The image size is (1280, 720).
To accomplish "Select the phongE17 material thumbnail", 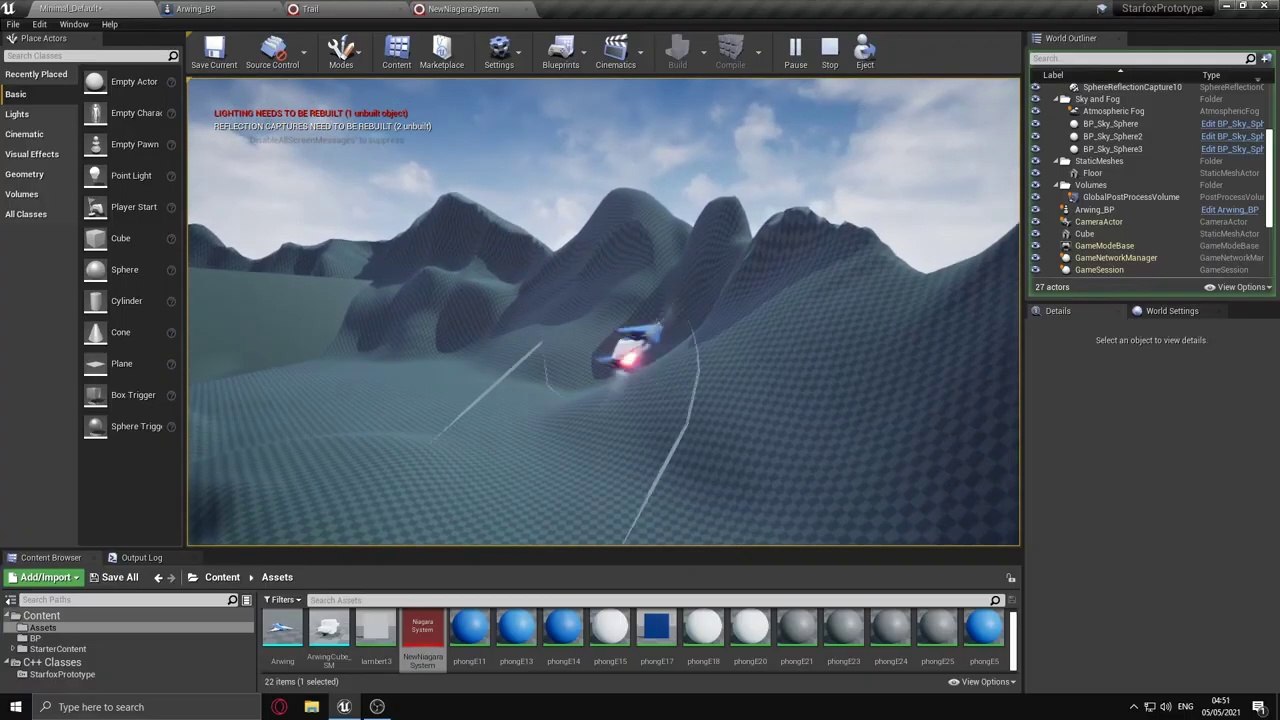I will pos(656,628).
